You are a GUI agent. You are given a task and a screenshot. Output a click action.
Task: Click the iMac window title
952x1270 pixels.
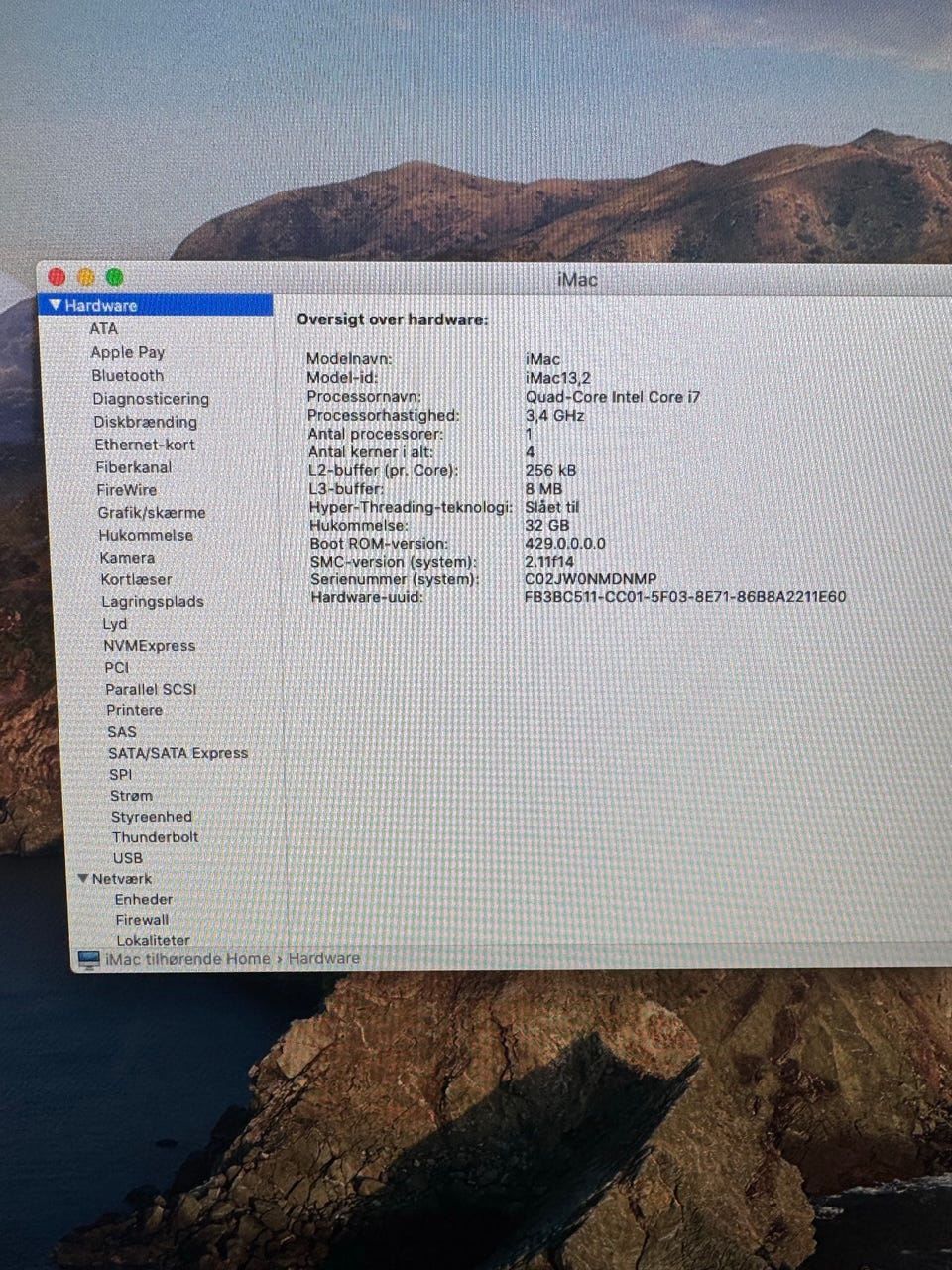coord(577,280)
